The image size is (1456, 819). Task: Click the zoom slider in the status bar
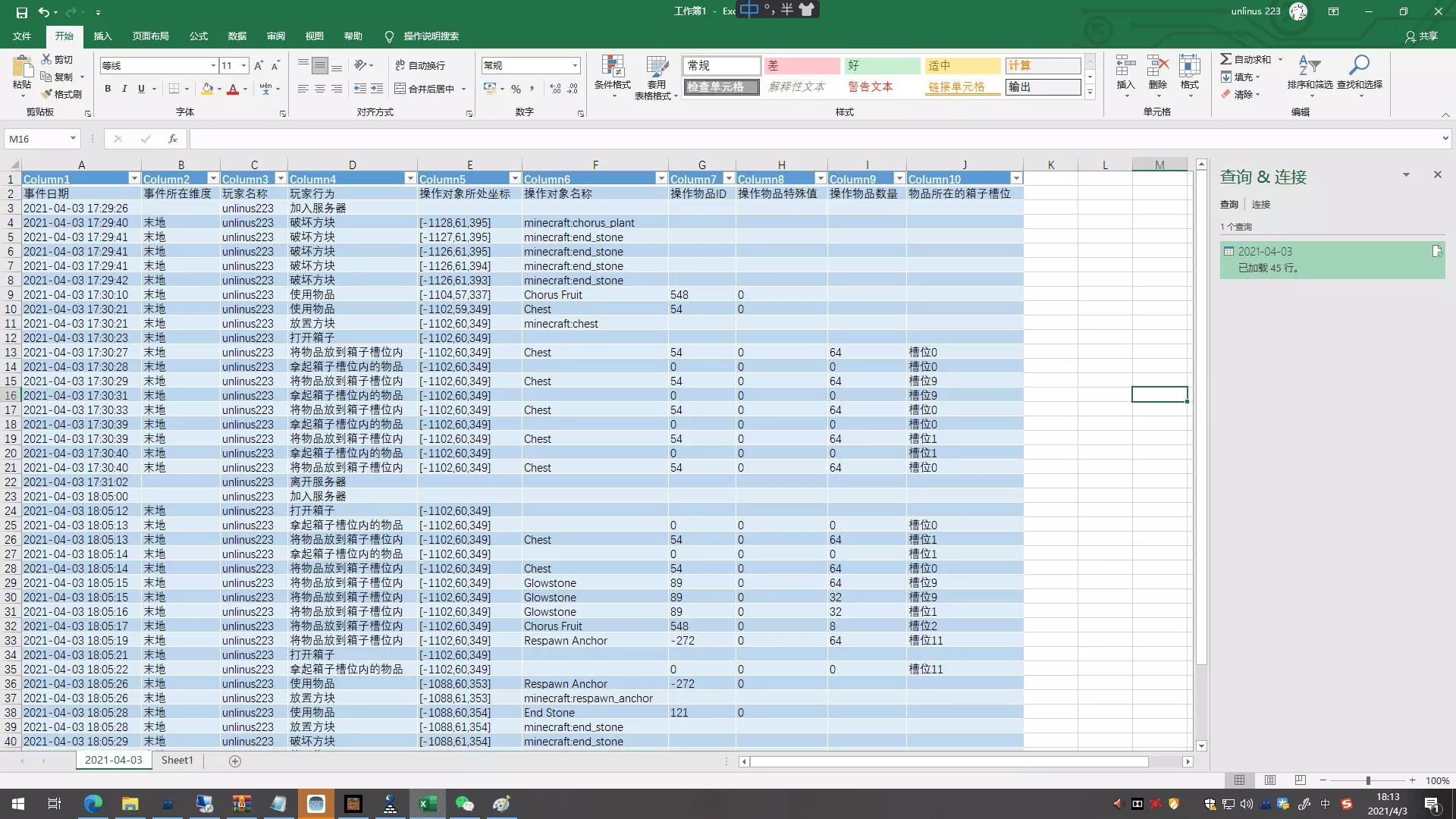(1368, 780)
